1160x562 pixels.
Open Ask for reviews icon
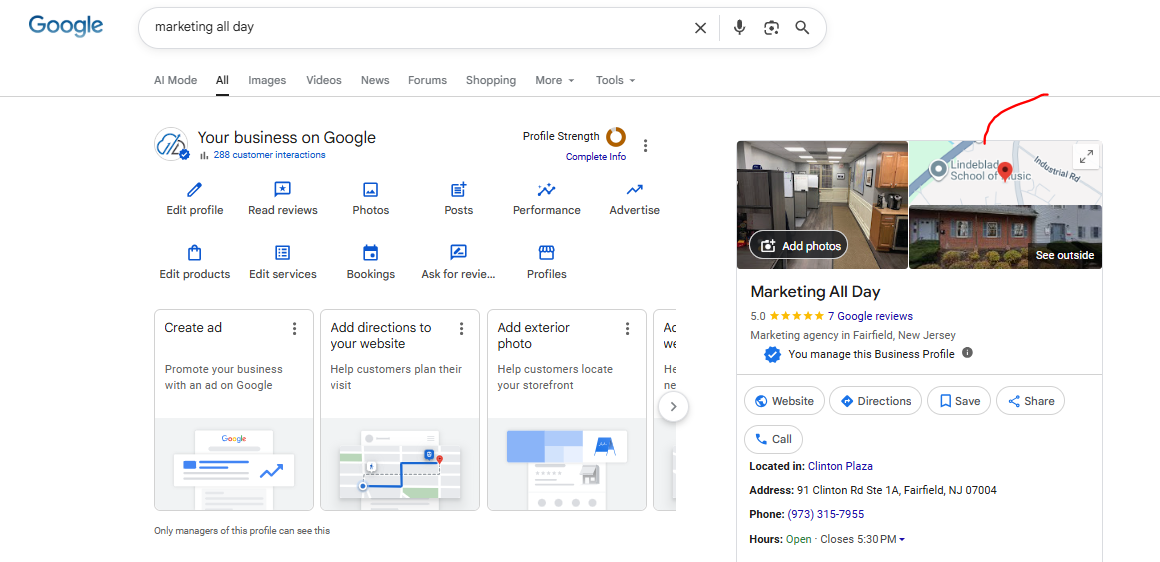point(459,253)
